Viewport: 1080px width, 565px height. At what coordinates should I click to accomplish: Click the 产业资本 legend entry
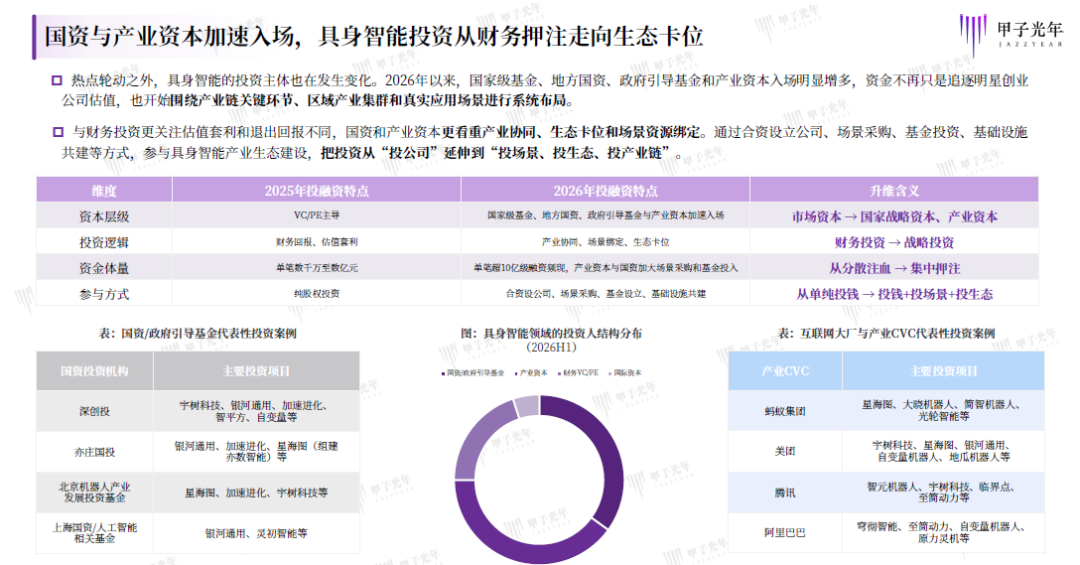(x=530, y=373)
